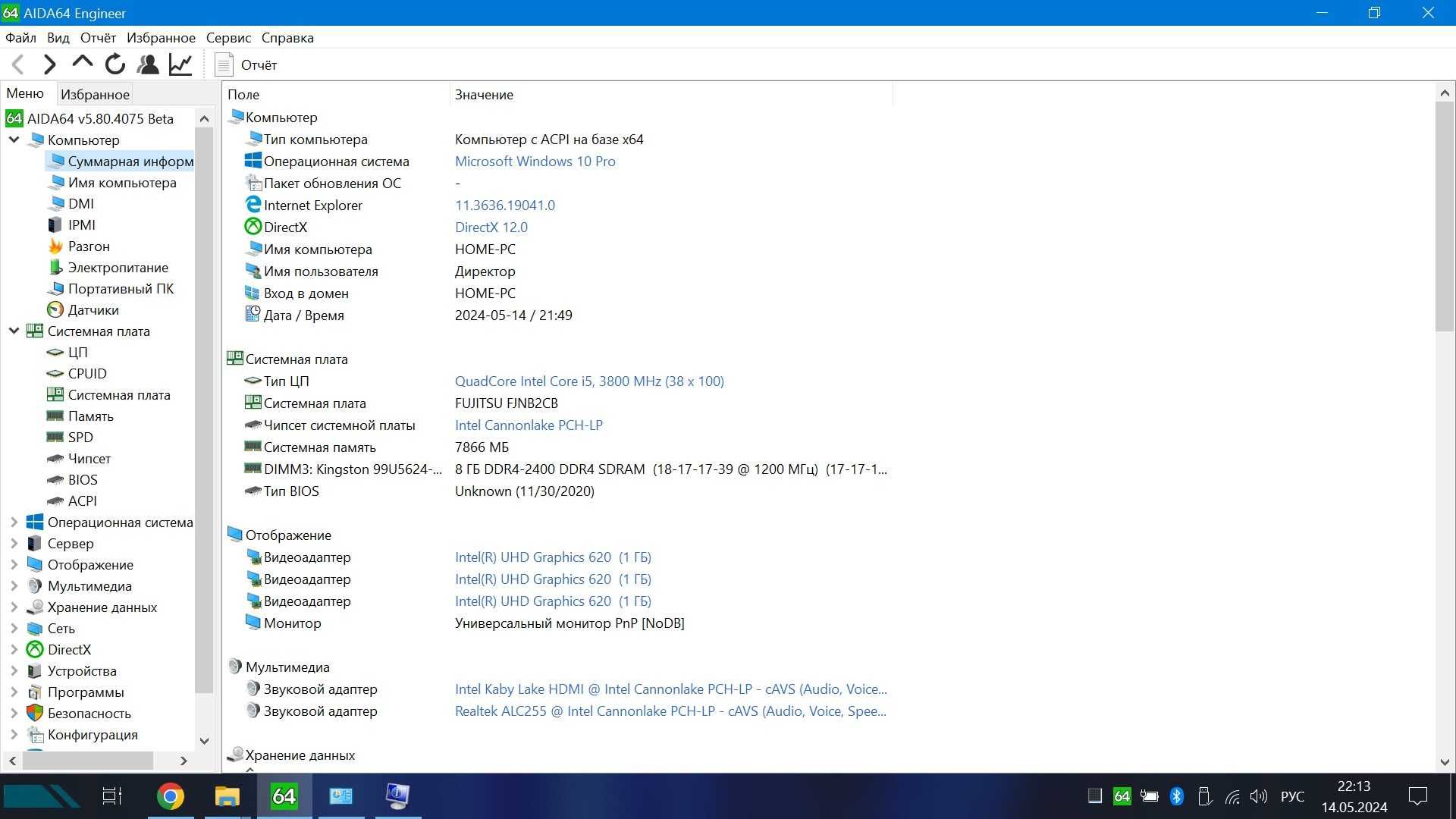Open Task View on the taskbar
The width and height of the screenshot is (1456, 819).
point(112,796)
